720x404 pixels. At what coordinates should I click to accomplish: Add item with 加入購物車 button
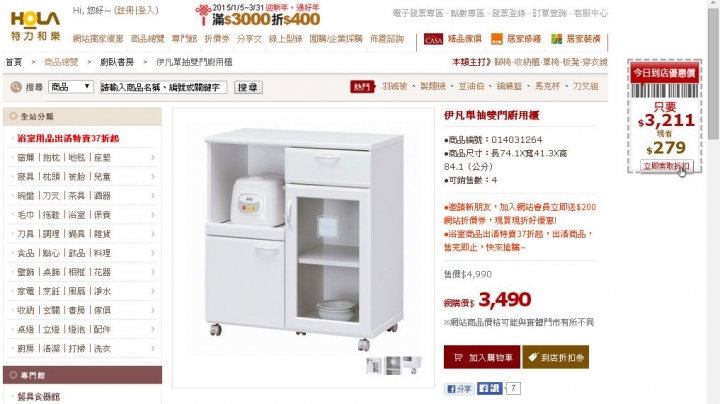click(x=482, y=357)
